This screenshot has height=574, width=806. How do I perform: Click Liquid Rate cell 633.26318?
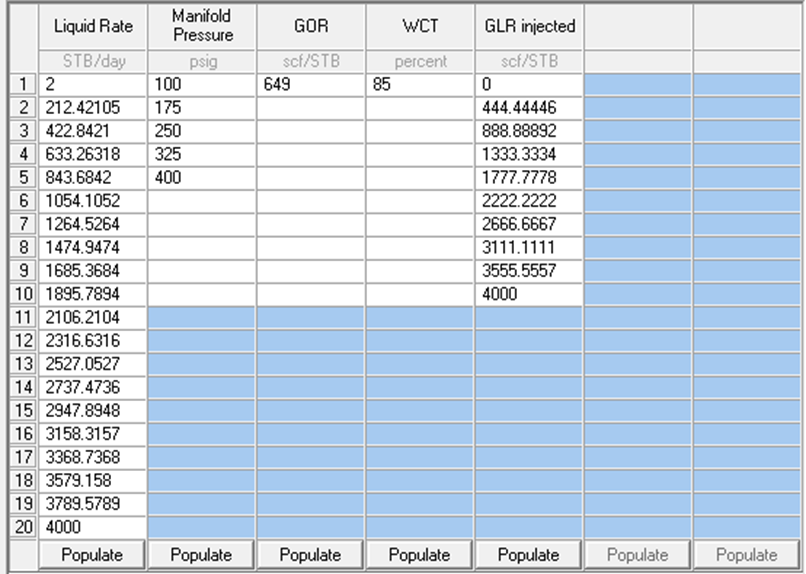pyautogui.click(x=93, y=154)
